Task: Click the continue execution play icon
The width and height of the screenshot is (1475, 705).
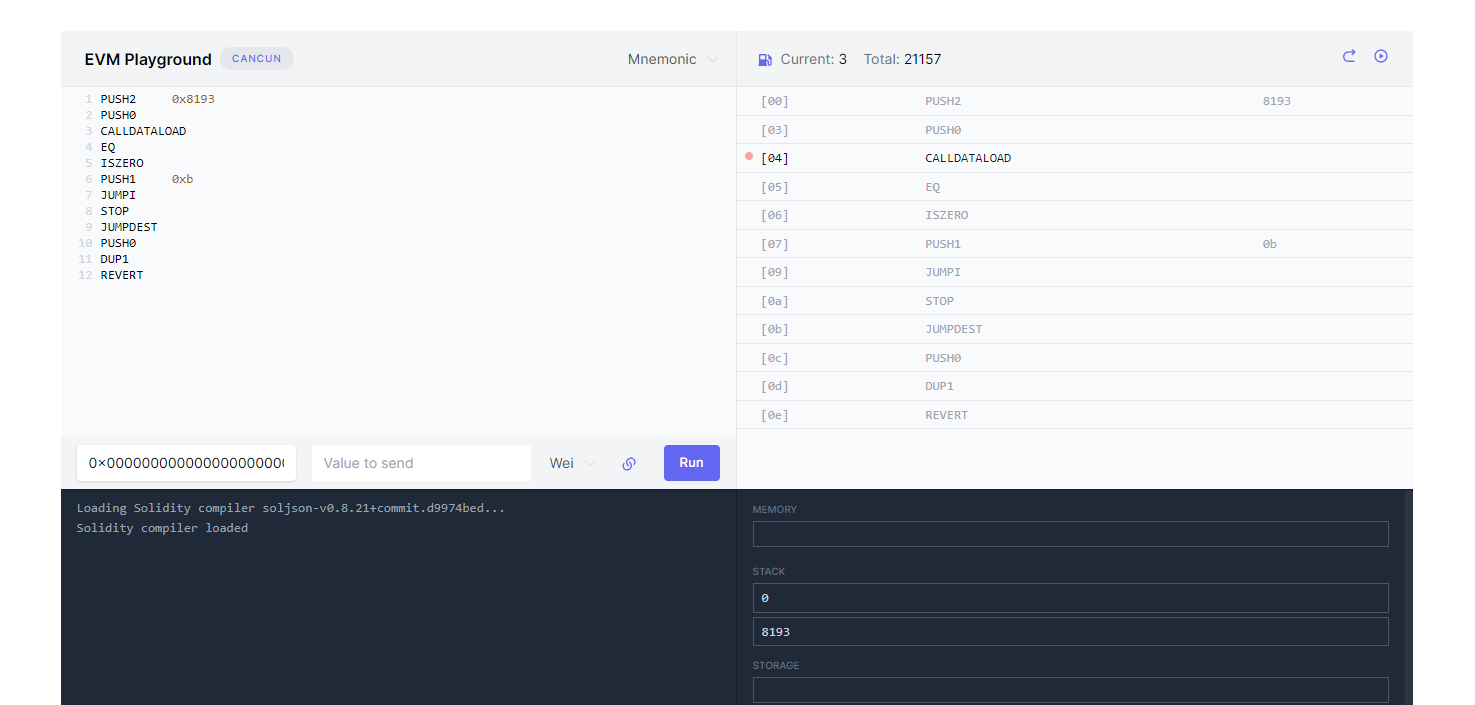Action: coord(1381,57)
